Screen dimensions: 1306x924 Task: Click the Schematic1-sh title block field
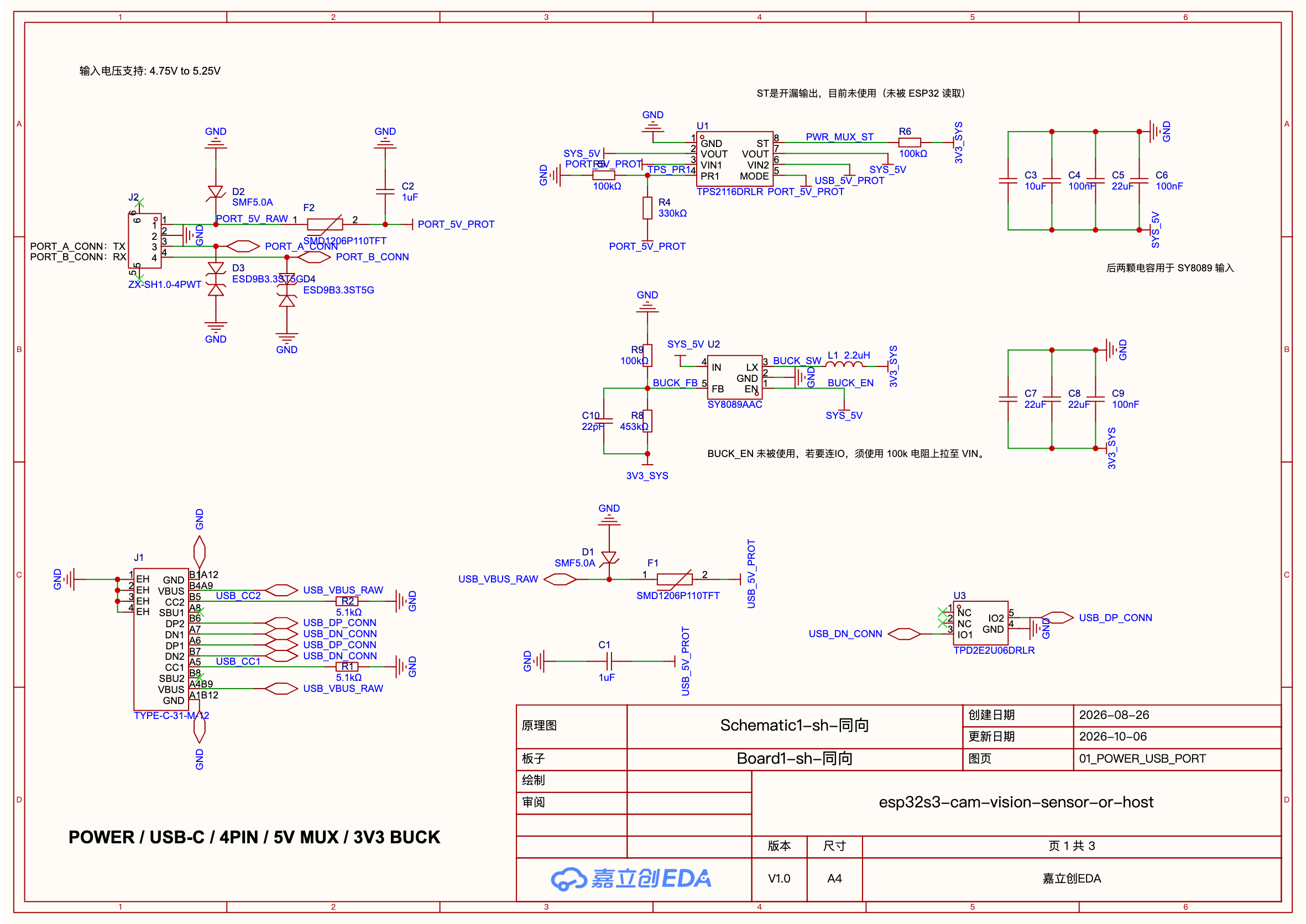click(795, 726)
